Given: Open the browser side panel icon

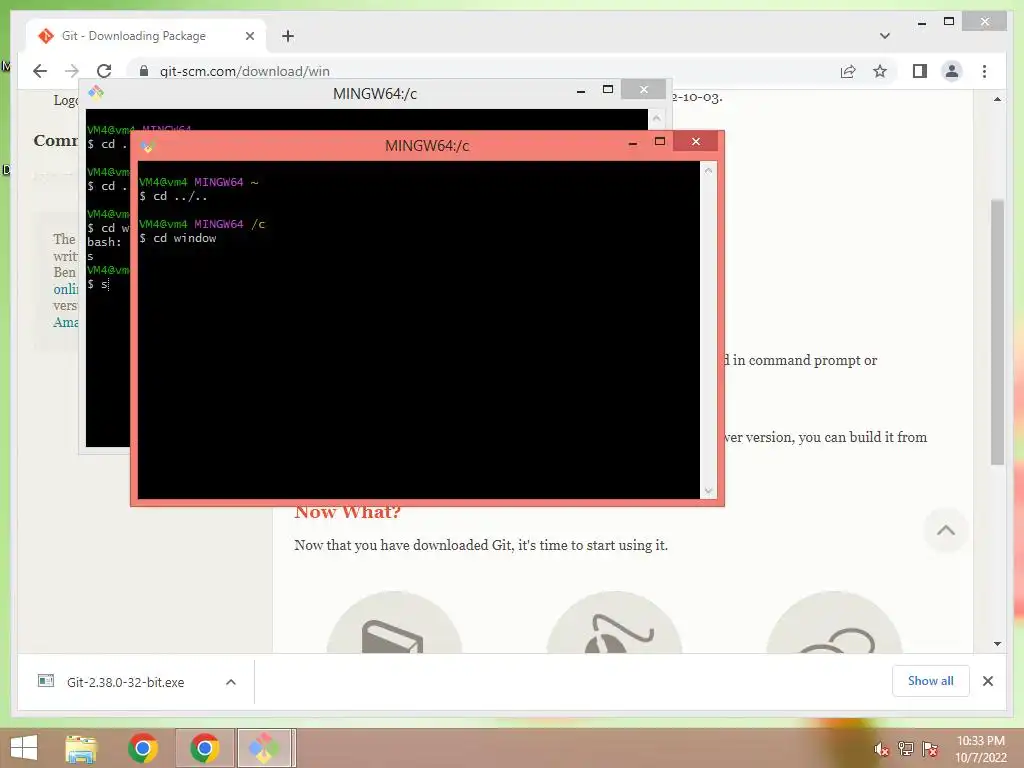Looking at the screenshot, I should pos(920,71).
